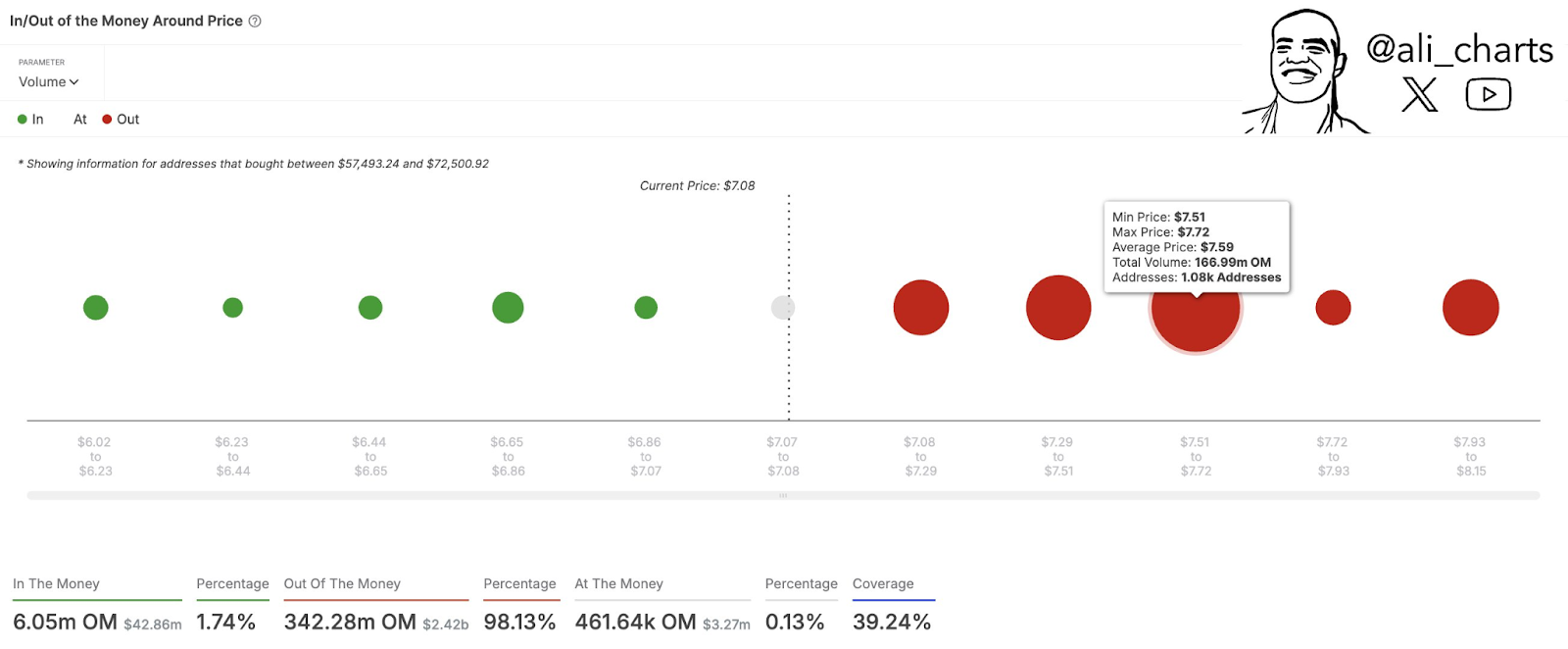Select the gray at-the-money bubble near current price
The image size is (1568, 649).
(781, 307)
